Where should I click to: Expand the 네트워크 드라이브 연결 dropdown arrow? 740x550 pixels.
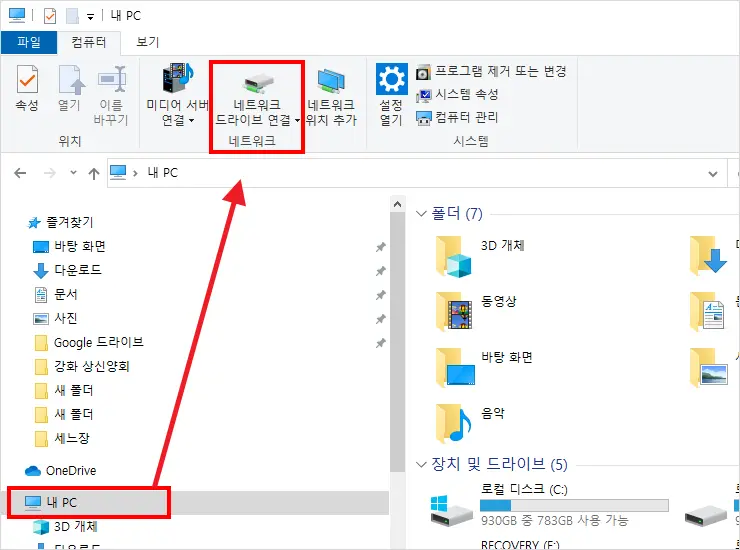pyautogui.click(x=297, y=120)
